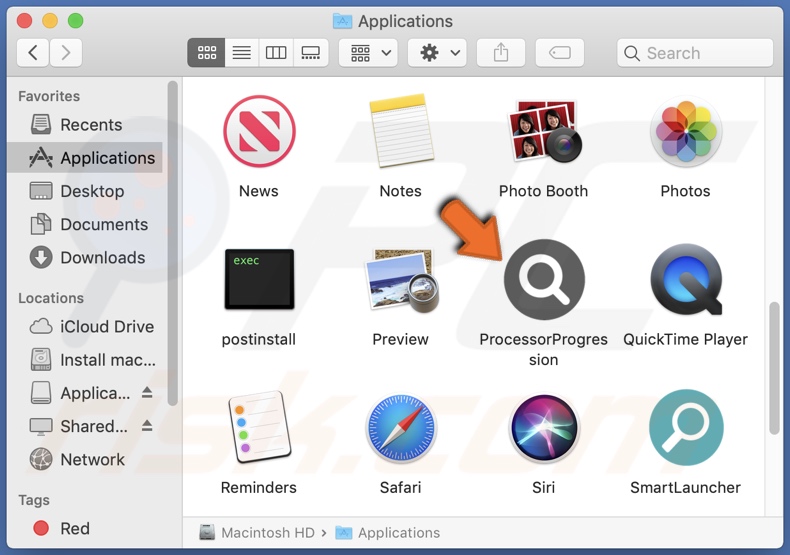Screen dimensions: 790x555
Task: Click the Locations section header
Action: [51, 298]
